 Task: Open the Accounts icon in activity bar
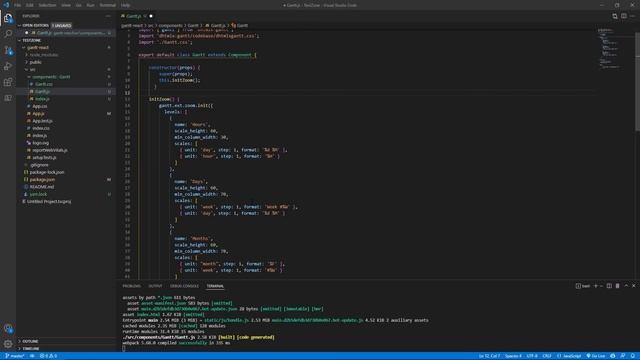tap(8, 328)
